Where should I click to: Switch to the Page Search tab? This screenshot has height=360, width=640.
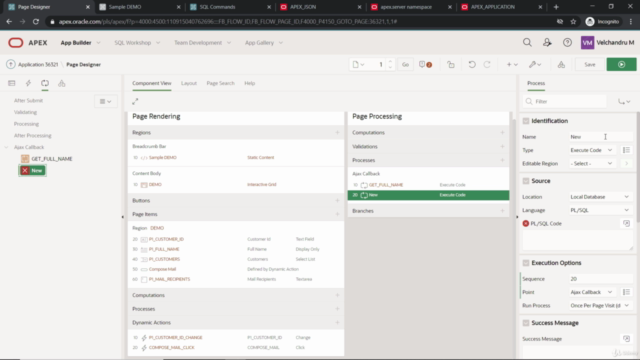coord(220,83)
